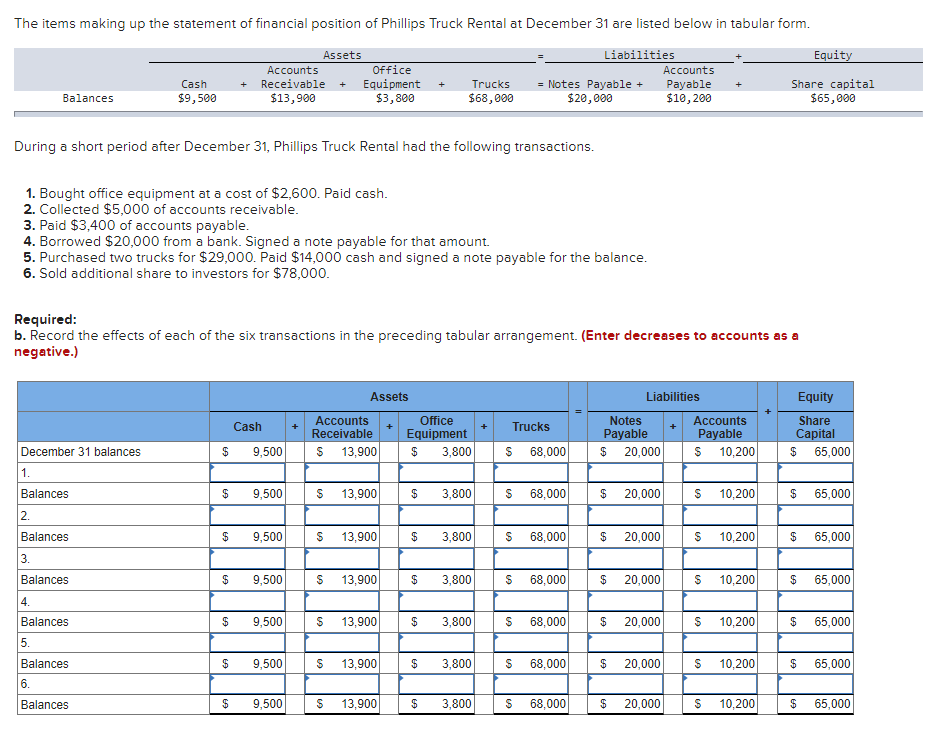Select Trucks input for transaction 6
Screen dimensions: 948x736
pos(531,684)
